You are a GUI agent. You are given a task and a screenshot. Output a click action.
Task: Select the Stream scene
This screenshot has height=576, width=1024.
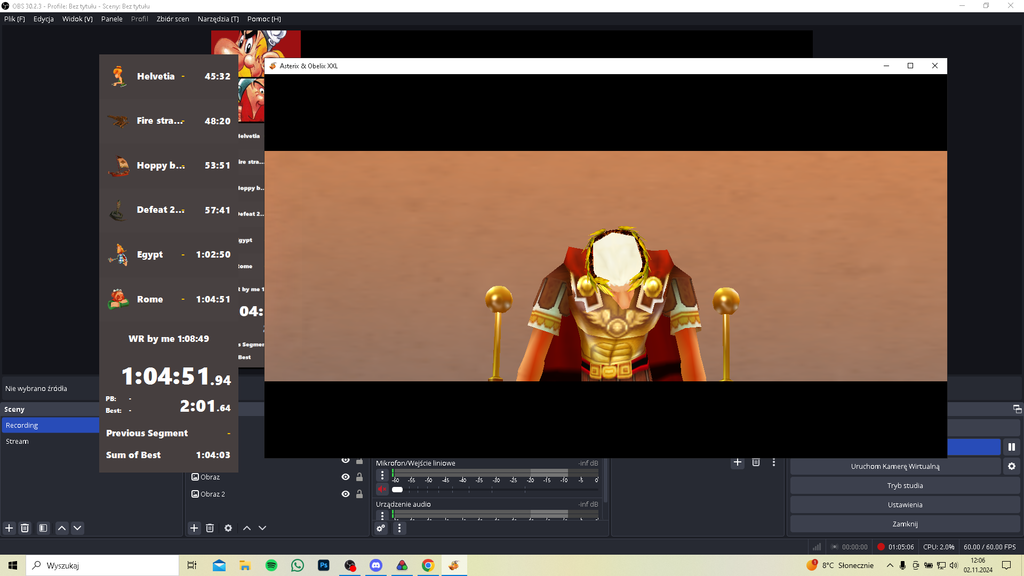click(x=50, y=441)
